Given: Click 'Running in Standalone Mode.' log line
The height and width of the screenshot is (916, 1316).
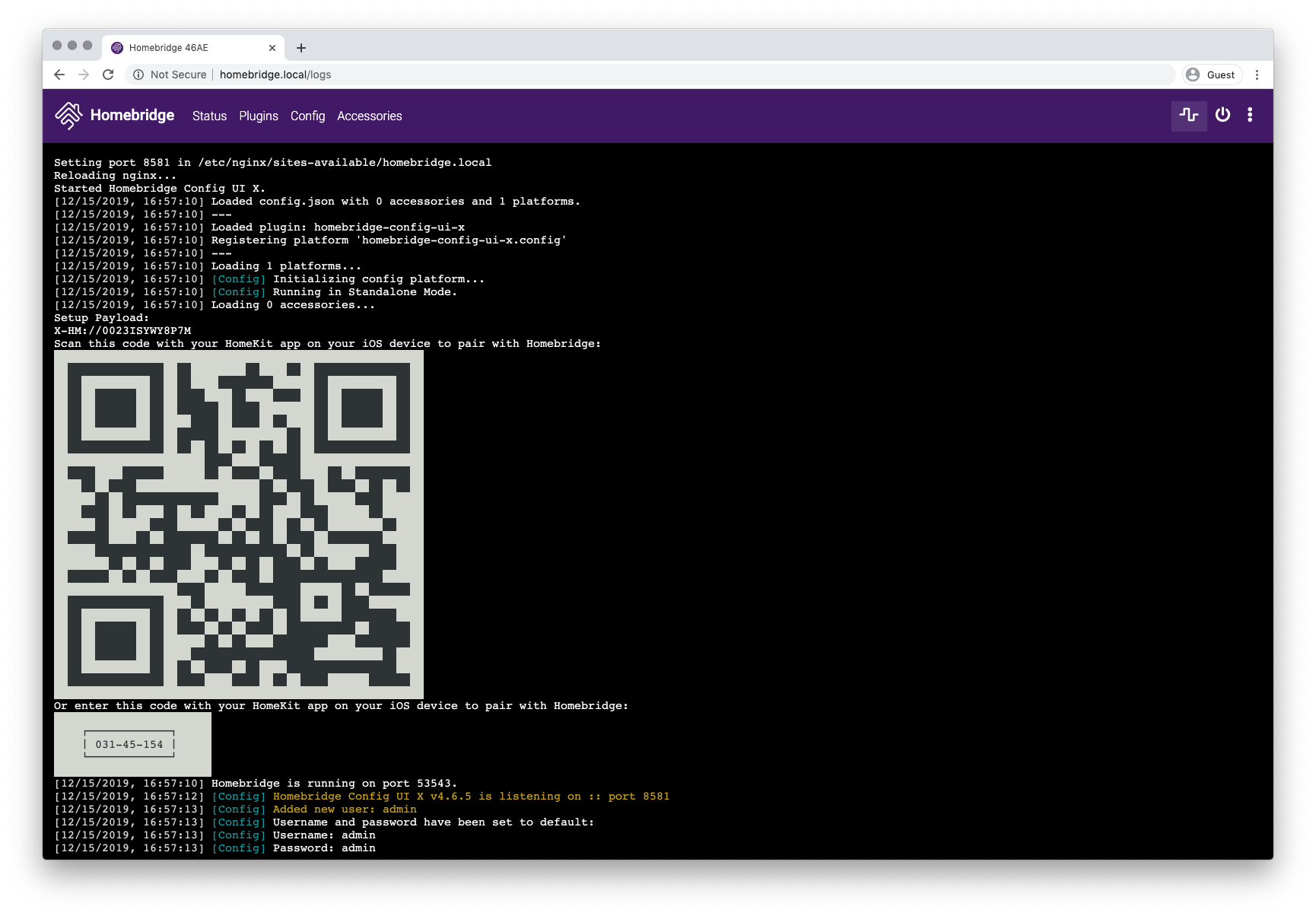Looking at the screenshot, I should (256, 292).
